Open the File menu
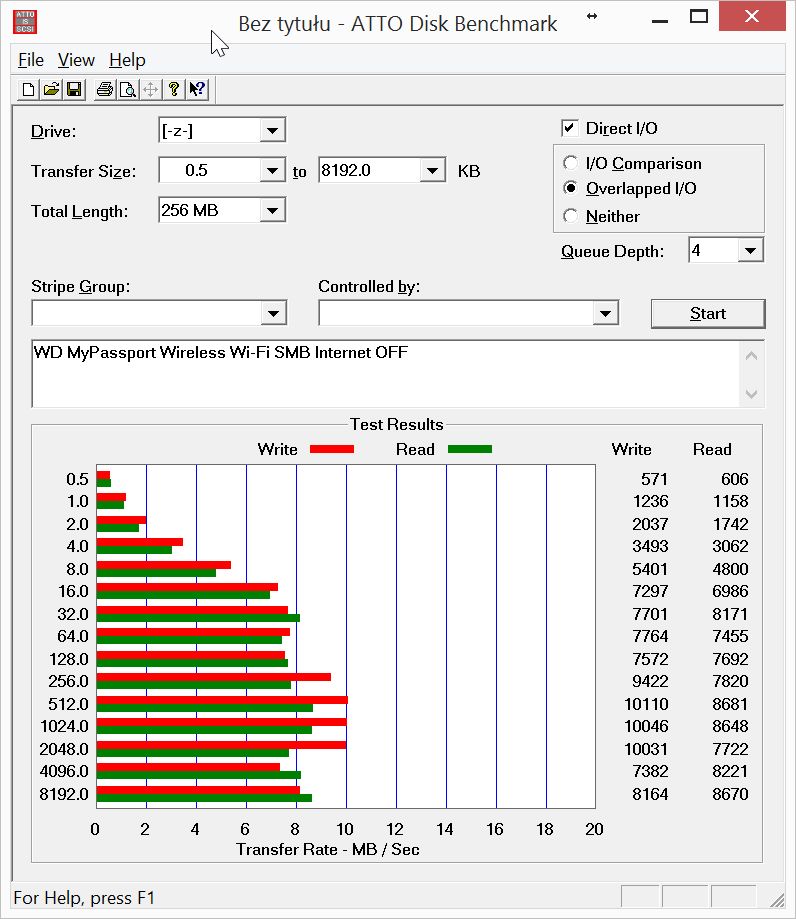Screen dimensions: 796x919 coord(30,60)
